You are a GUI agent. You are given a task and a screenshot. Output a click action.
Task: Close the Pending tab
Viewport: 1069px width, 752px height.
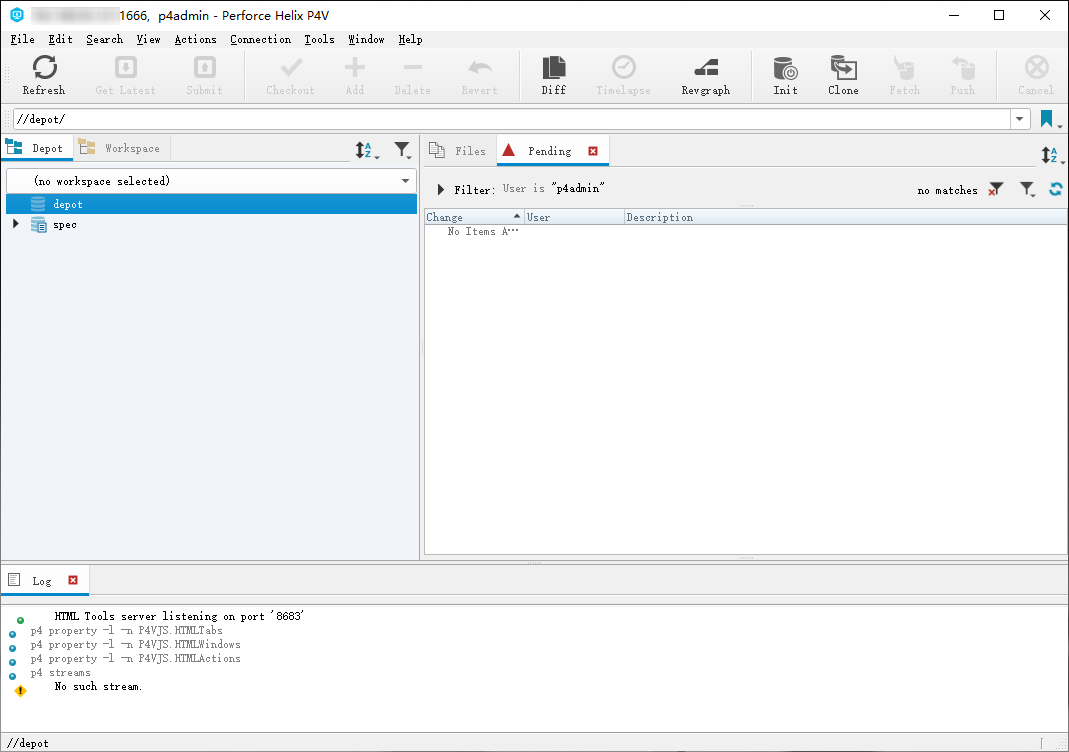pyautogui.click(x=593, y=151)
